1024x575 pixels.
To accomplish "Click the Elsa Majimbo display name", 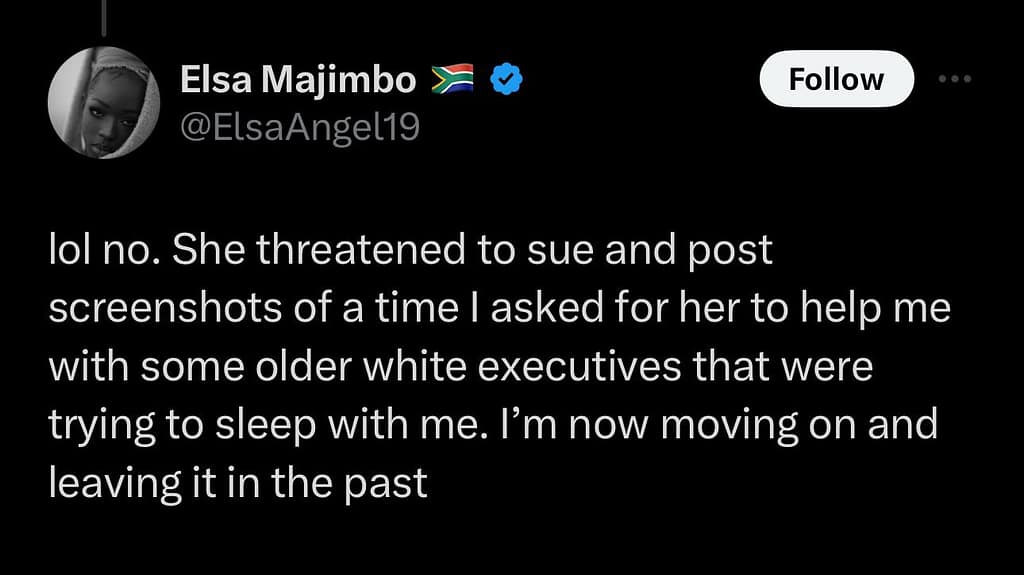I will click(298, 80).
